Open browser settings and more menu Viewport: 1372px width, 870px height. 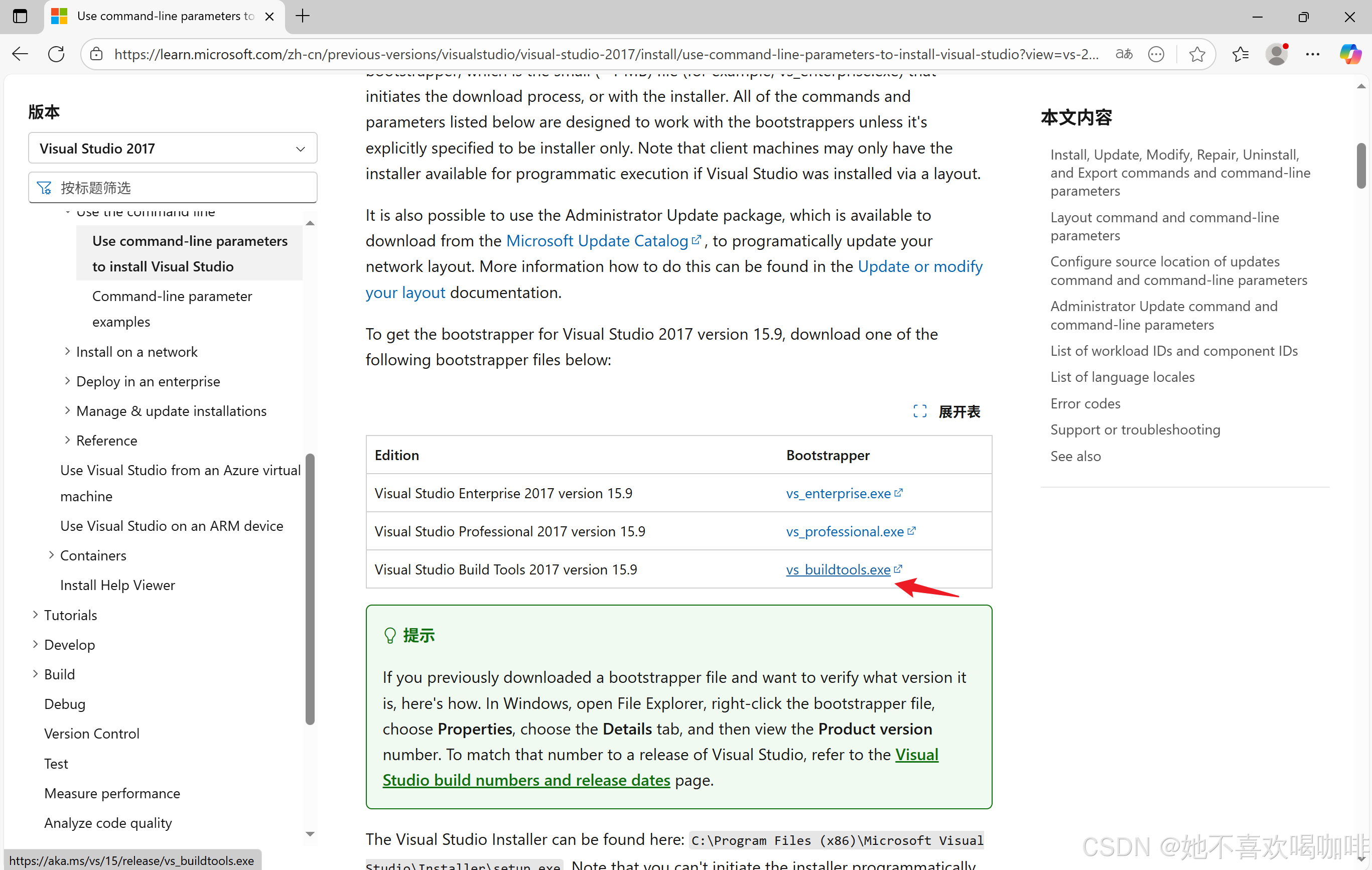pos(1313,54)
